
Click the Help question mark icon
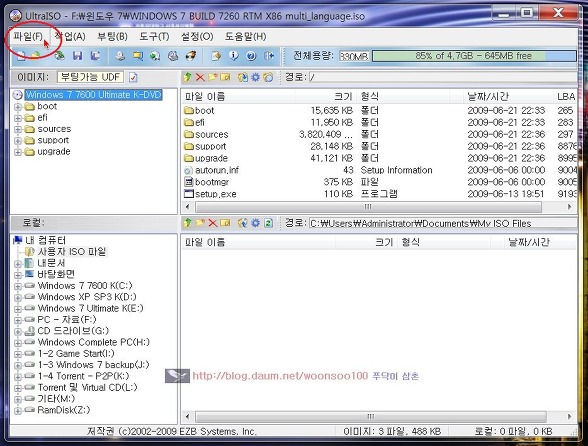click(x=251, y=56)
